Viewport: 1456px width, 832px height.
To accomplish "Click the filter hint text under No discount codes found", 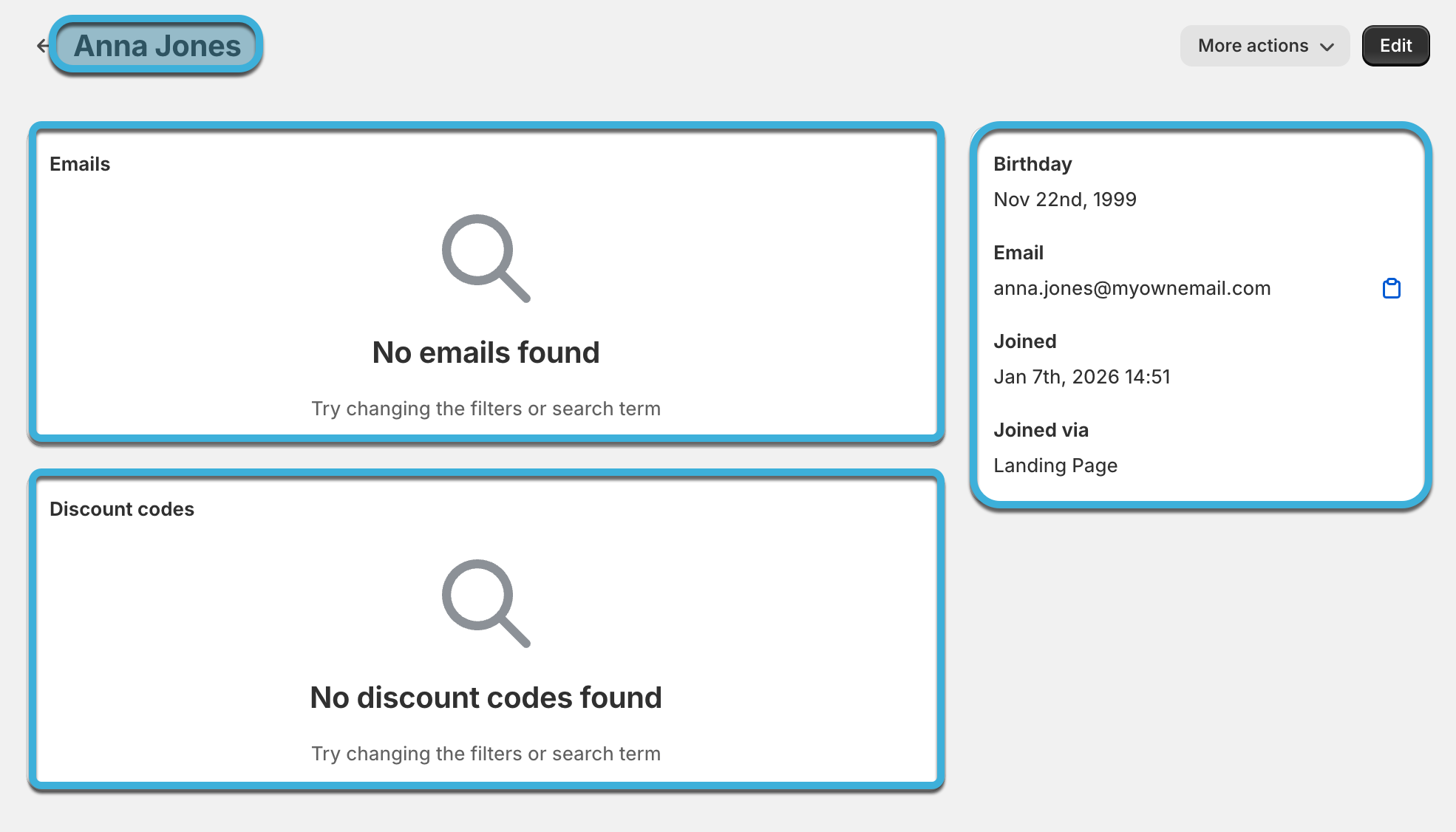I will coord(486,754).
